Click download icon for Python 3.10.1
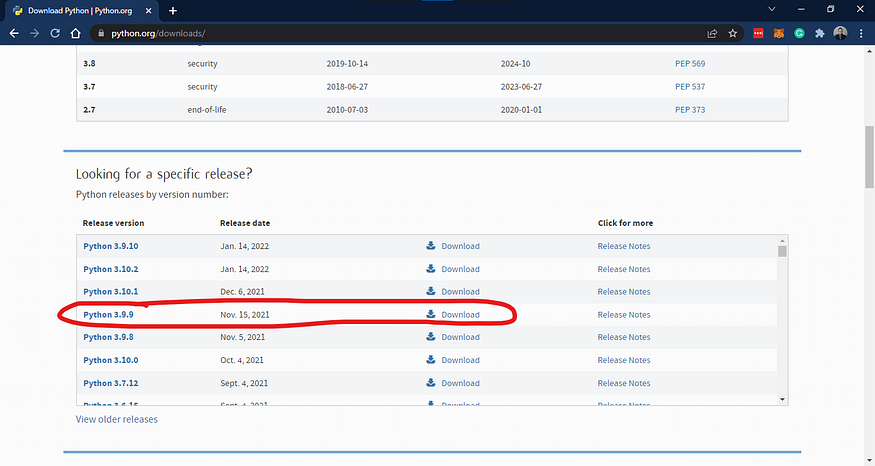The width and height of the screenshot is (875, 466). 431,291
